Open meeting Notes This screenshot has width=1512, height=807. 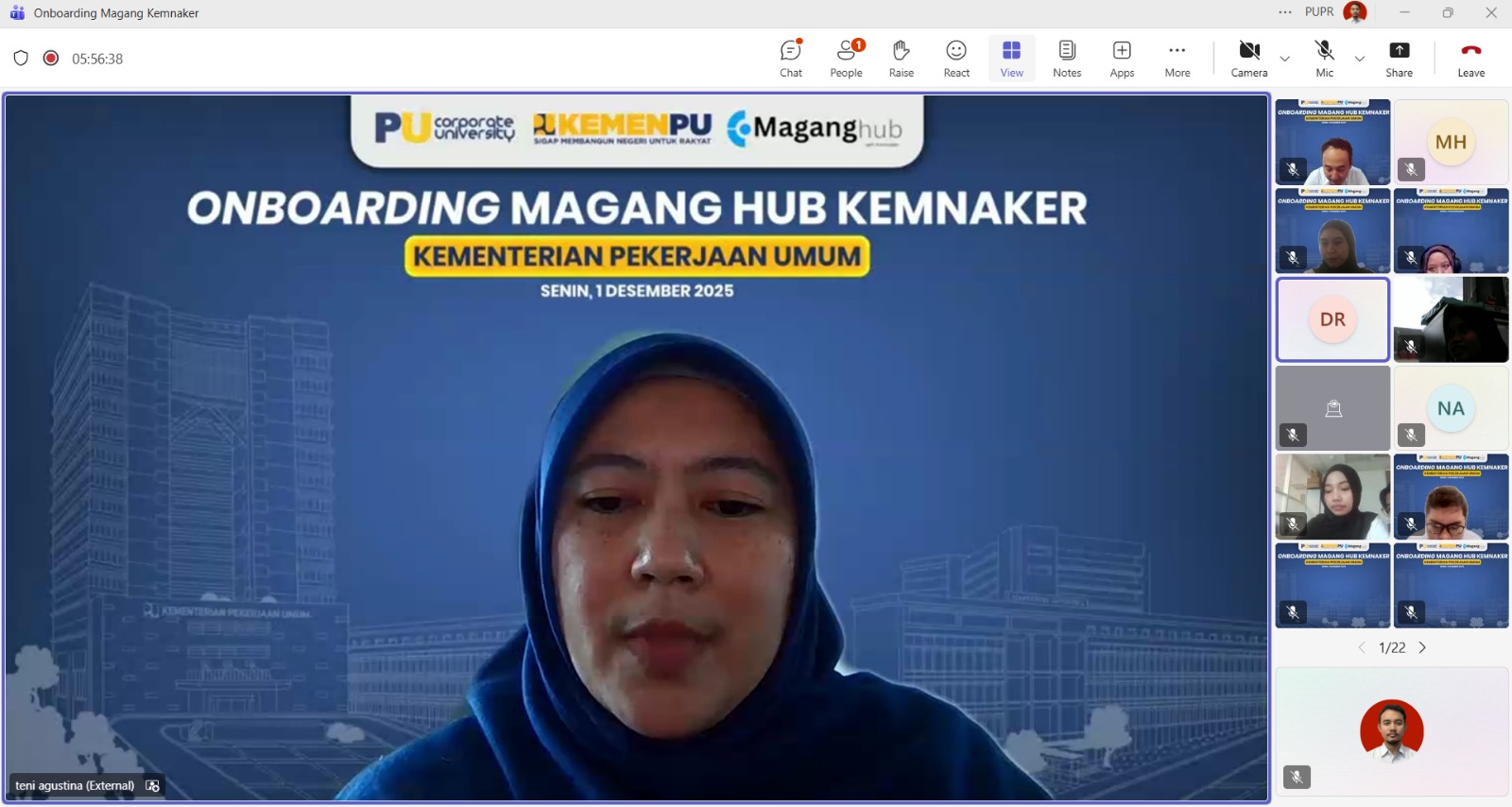coord(1067,59)
